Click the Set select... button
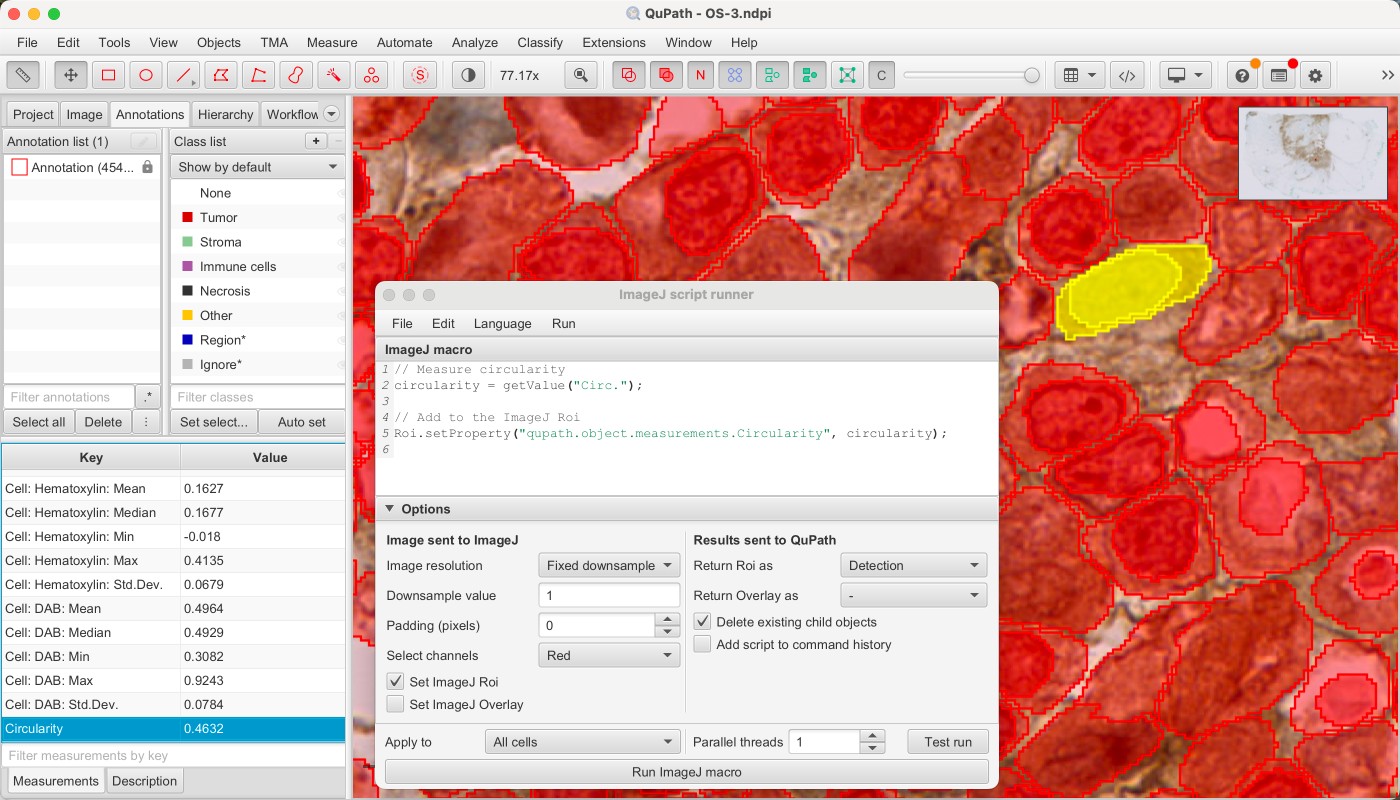The height and width of the screenshot is (800, 1400). click(214, 422)
